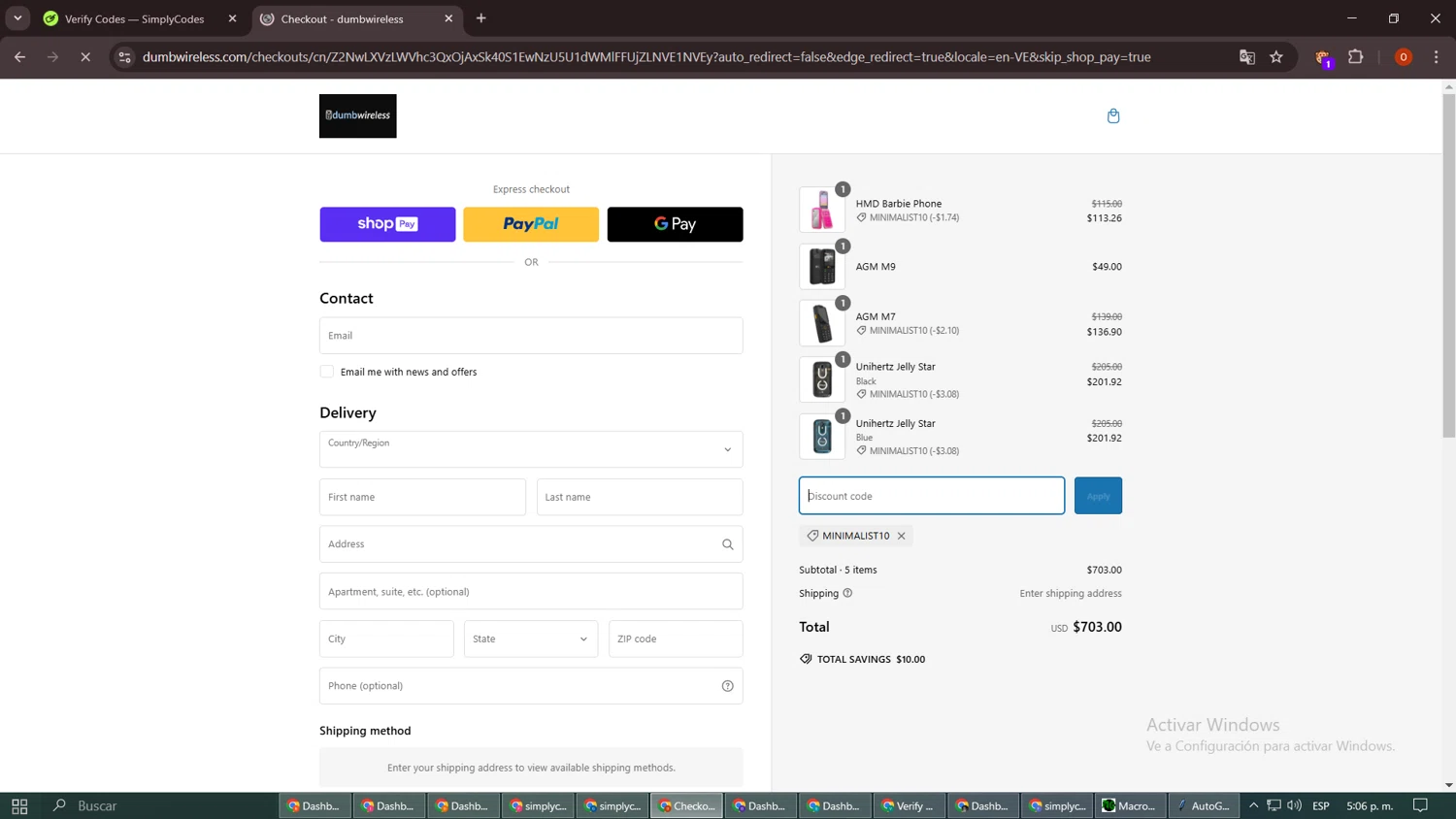The height and width of the screenshot is (819, 1456).
Task: Remove the MINIMALIST10 discount code
Action: (x=901, y=536)
